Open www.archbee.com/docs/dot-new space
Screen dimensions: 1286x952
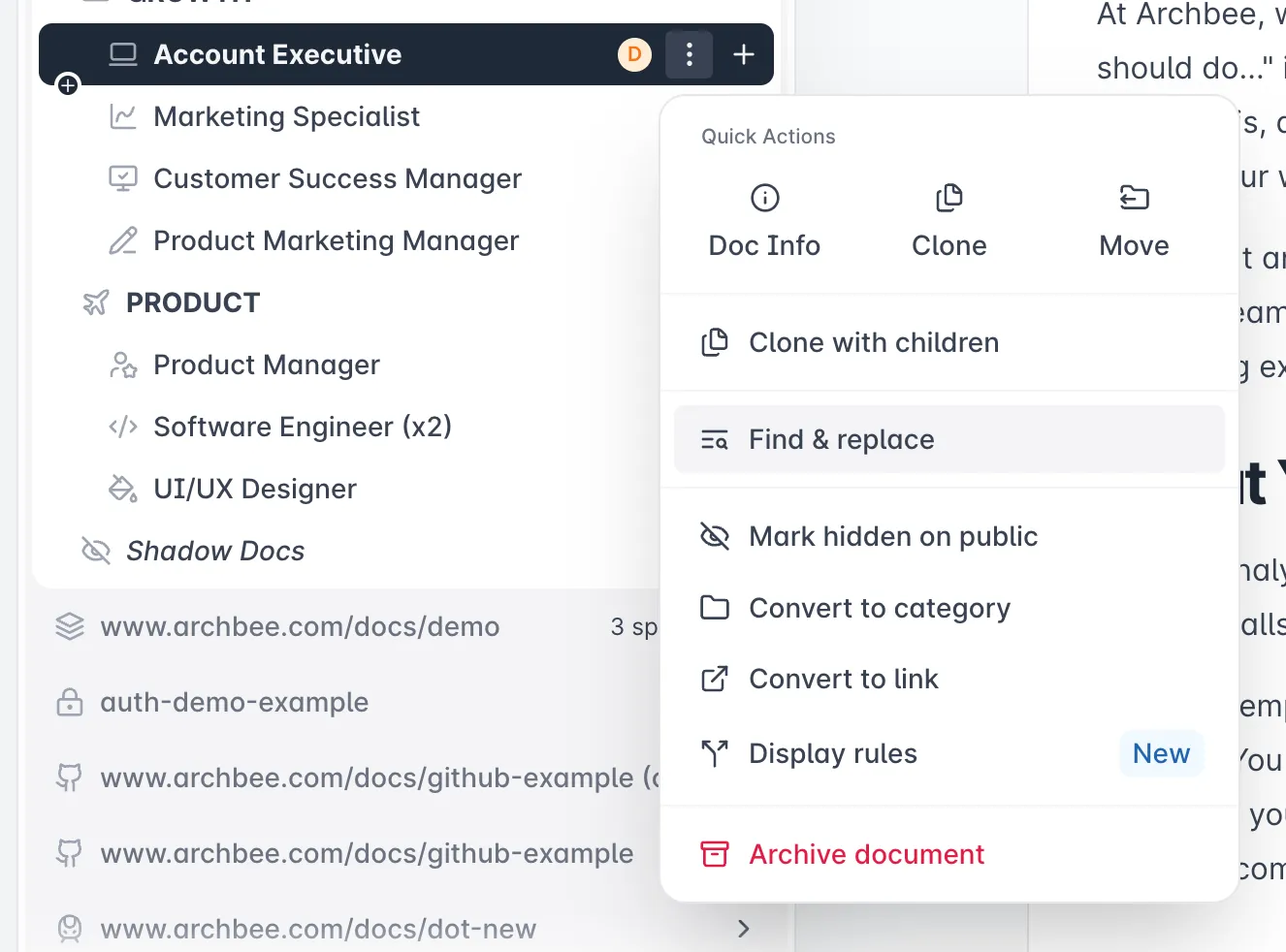(x=318, y=929)
